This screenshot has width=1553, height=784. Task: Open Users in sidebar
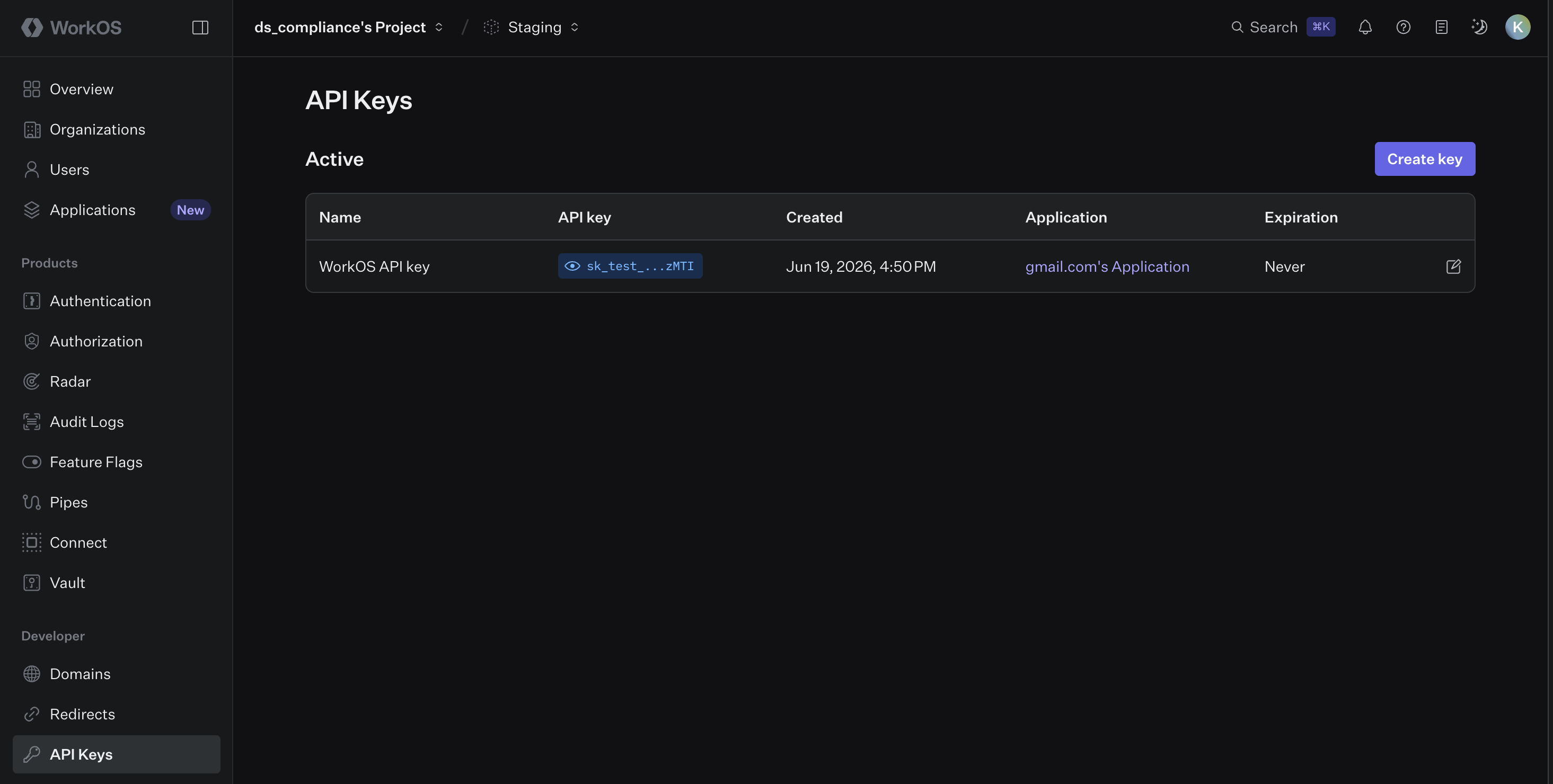pos(117,170)
